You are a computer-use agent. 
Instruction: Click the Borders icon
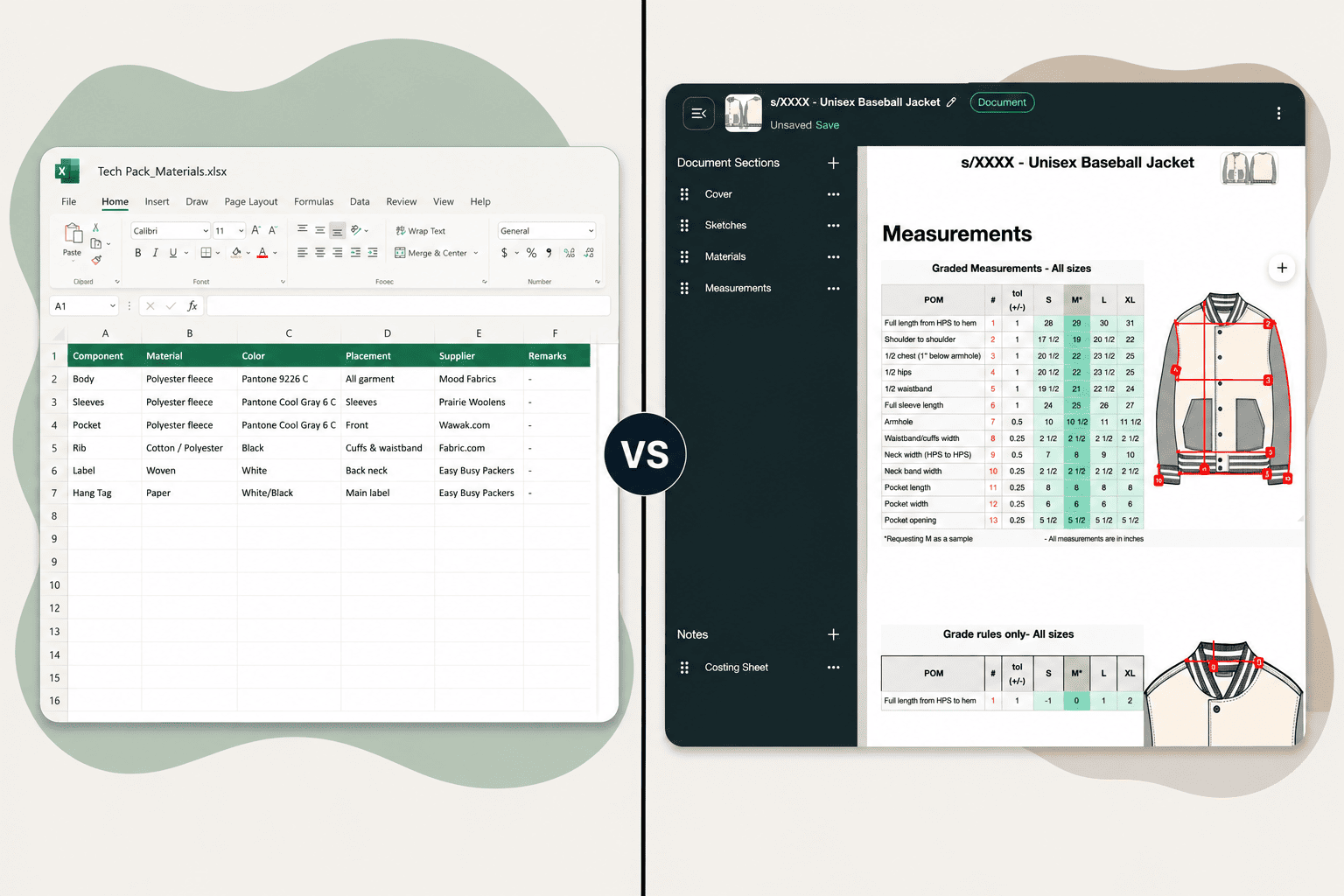coord(206,253)
